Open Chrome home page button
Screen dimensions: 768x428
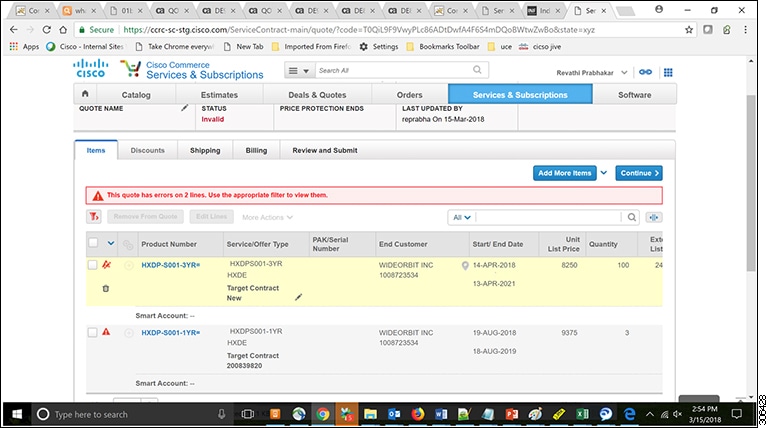tap(63, 30)
